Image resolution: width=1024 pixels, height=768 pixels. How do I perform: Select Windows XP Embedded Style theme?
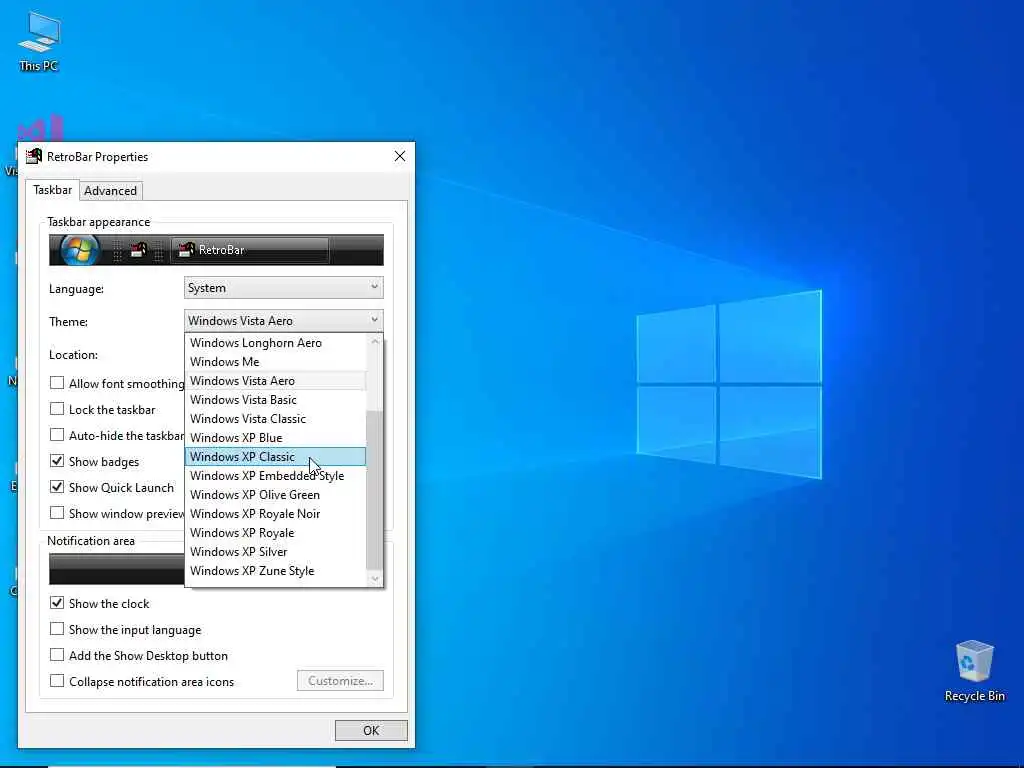click(x=275, y=475)
